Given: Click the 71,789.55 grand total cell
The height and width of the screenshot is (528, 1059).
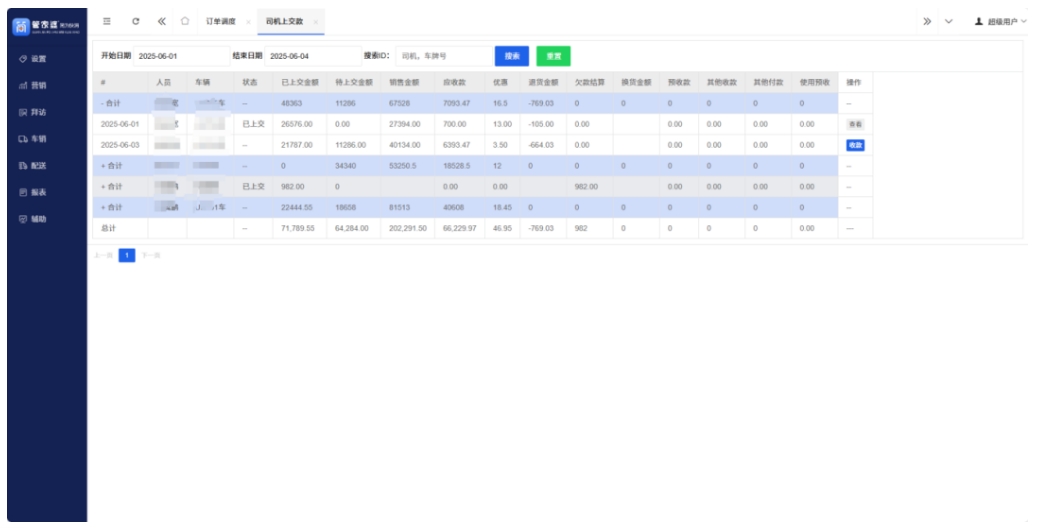Looking at the screenshot, I should coord(298,229).
